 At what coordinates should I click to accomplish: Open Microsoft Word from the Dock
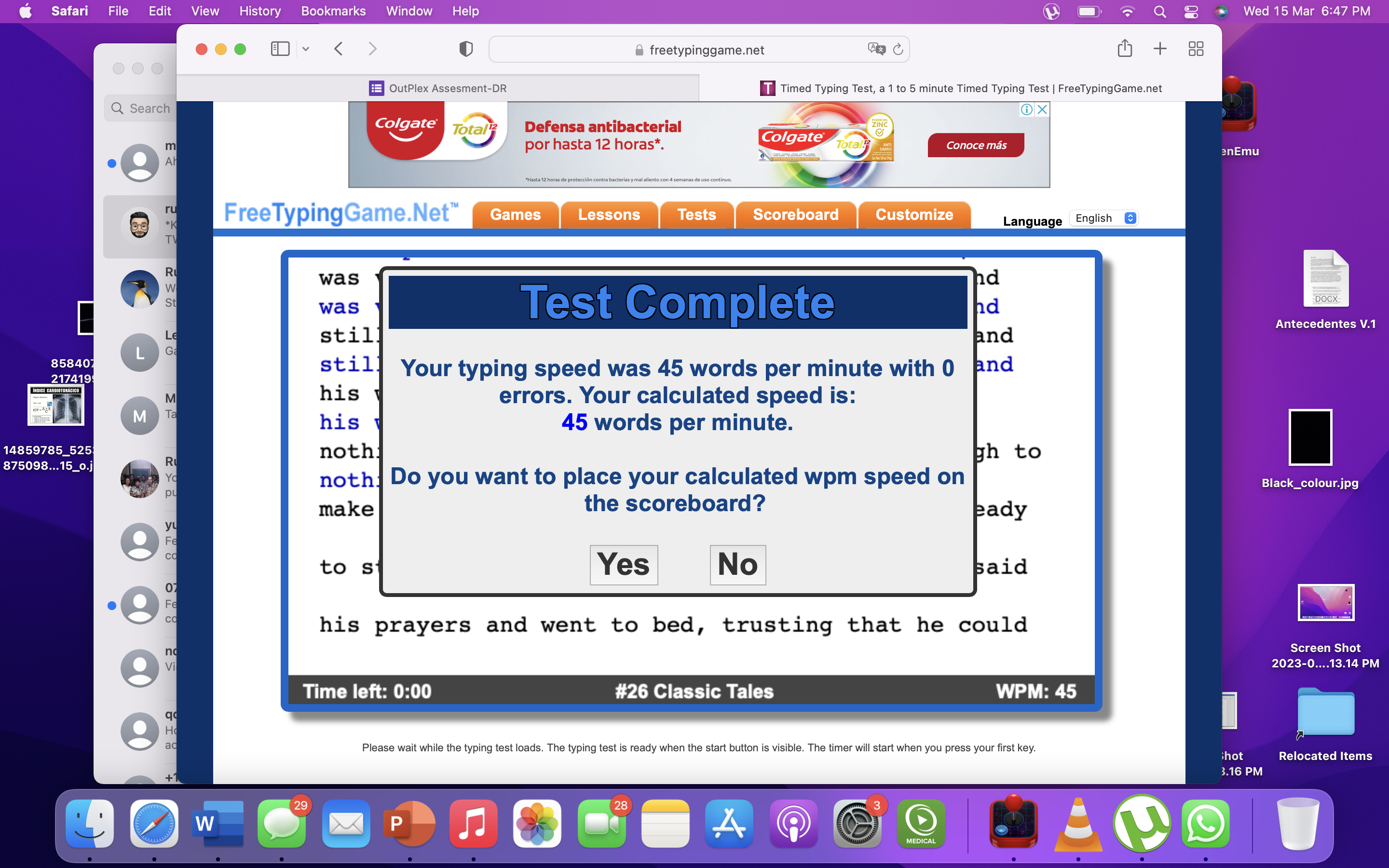click(x=218, y=824)
